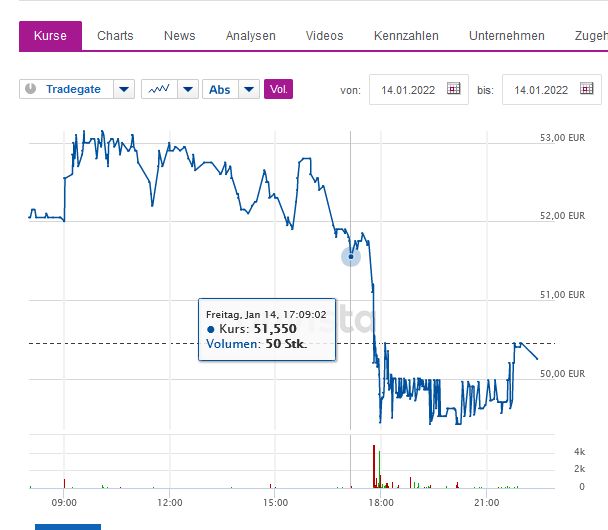
Task: Open the Abs scale dropdown arrow
Action: [249, 89]
